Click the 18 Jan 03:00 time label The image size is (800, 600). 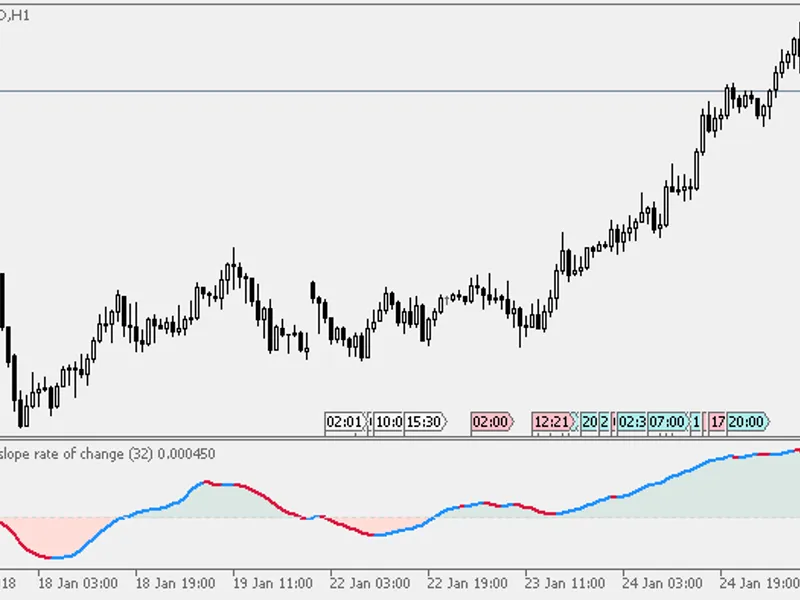(78, 583)
